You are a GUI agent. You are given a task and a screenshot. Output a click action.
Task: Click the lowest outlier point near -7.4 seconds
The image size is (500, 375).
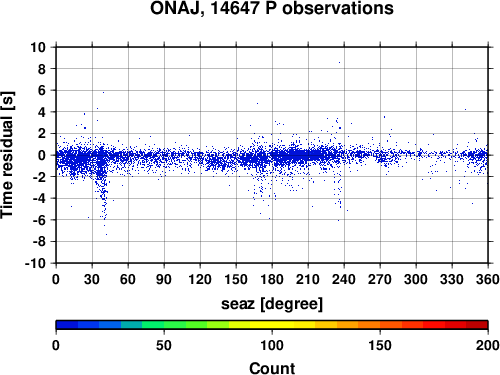click(x=106, y=234)
